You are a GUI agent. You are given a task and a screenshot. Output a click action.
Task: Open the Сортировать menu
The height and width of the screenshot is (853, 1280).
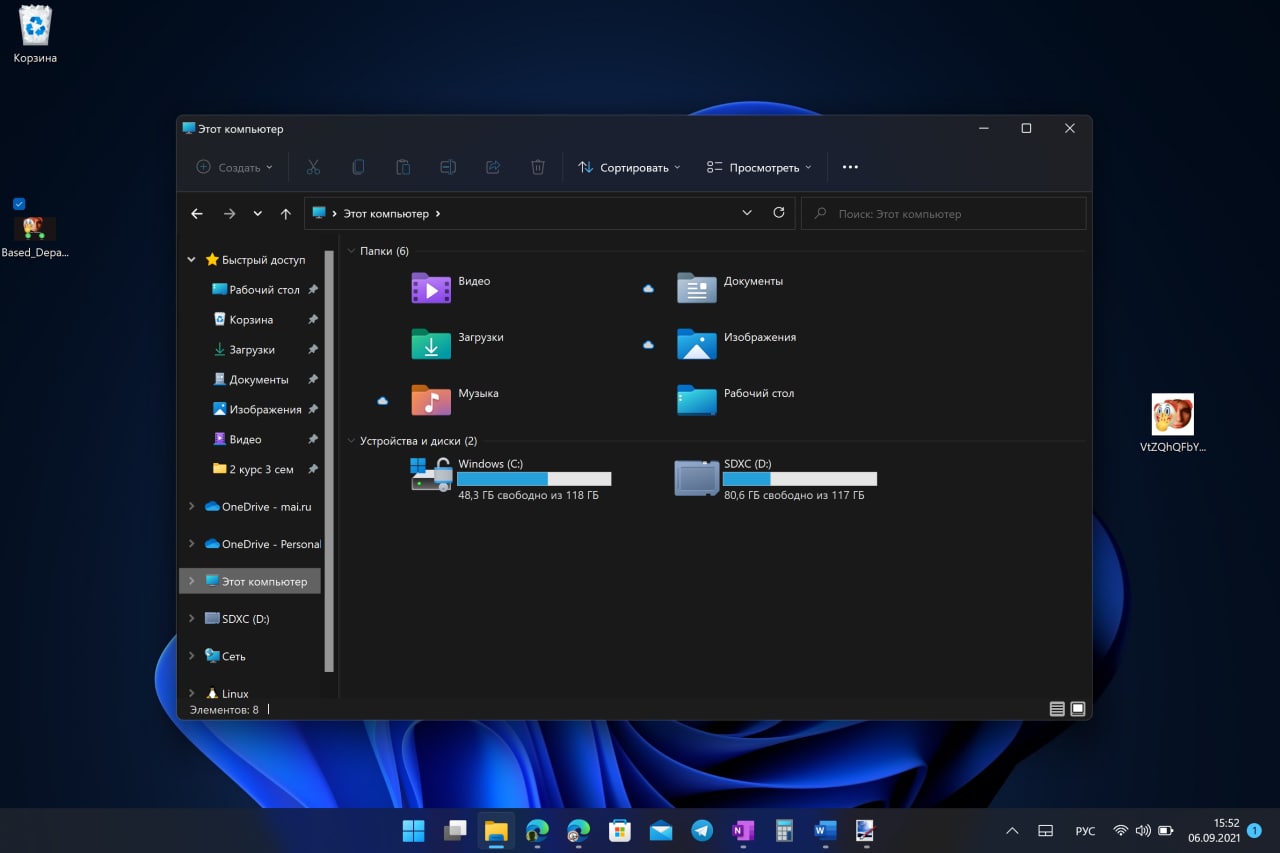629,167
